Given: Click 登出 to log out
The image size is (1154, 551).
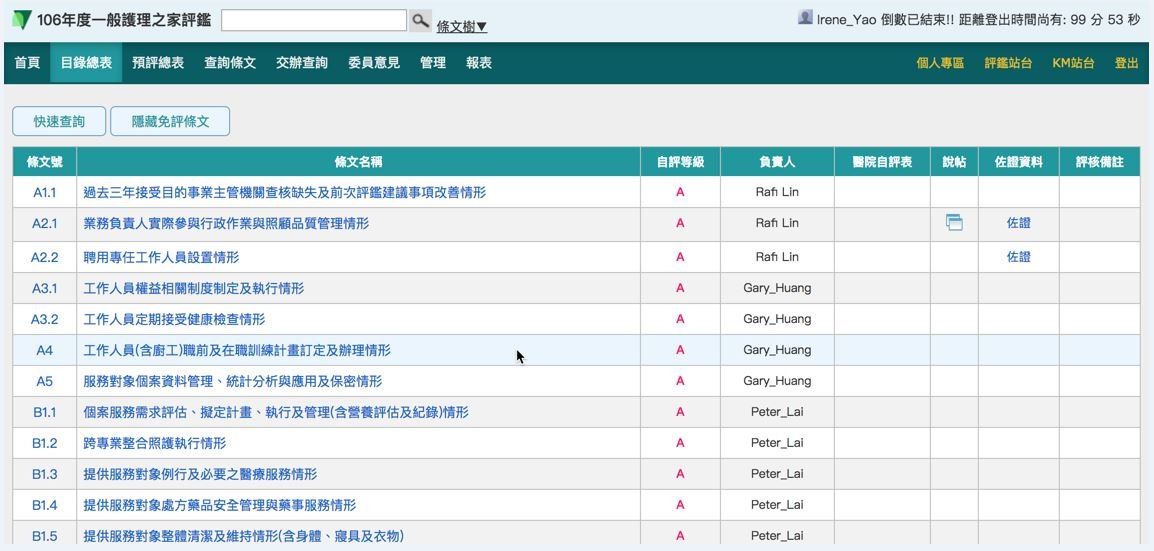Looking at the screenshot, I should click(x=1126, y=63).
